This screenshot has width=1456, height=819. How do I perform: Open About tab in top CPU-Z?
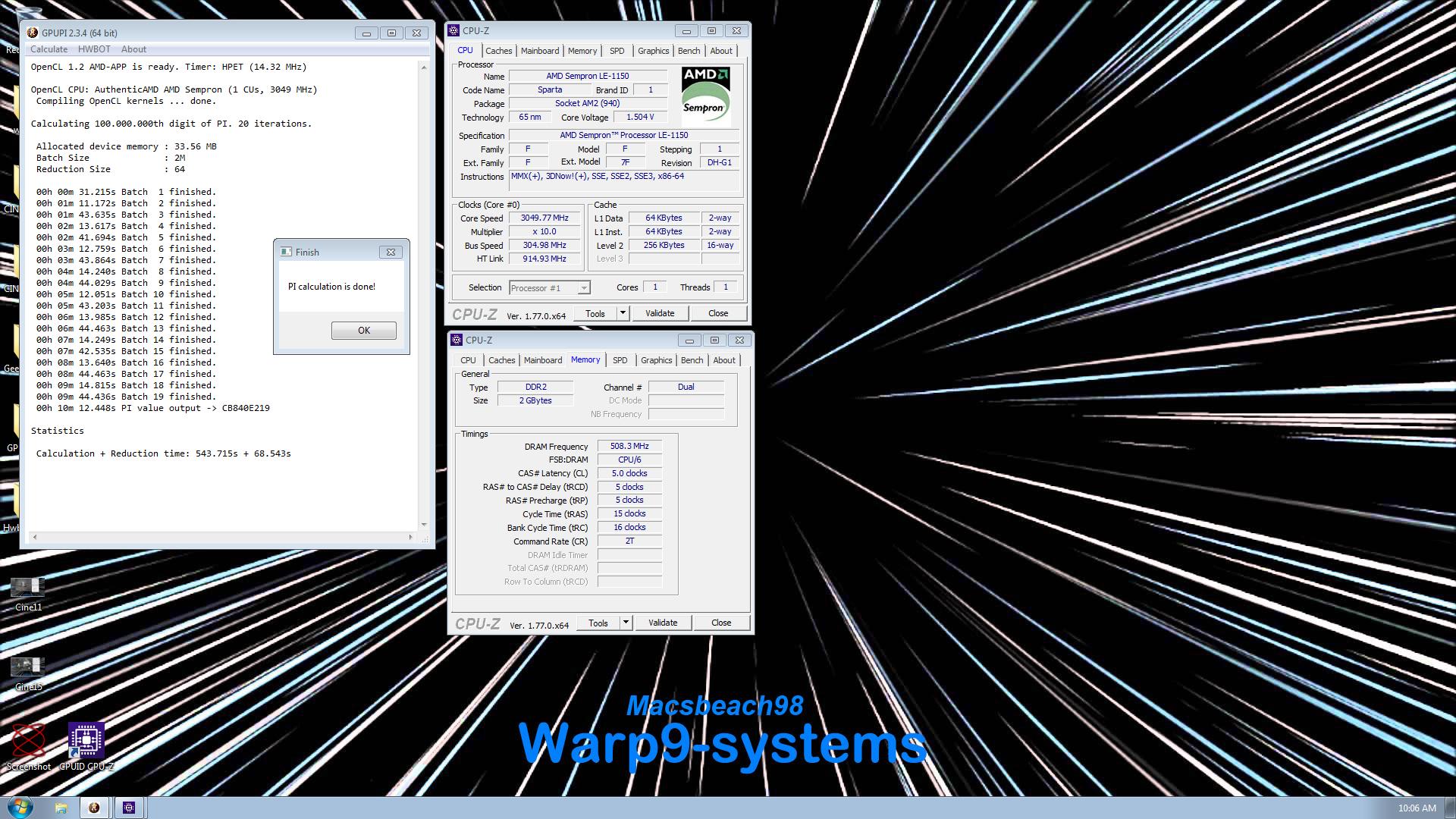click(721, 51)
